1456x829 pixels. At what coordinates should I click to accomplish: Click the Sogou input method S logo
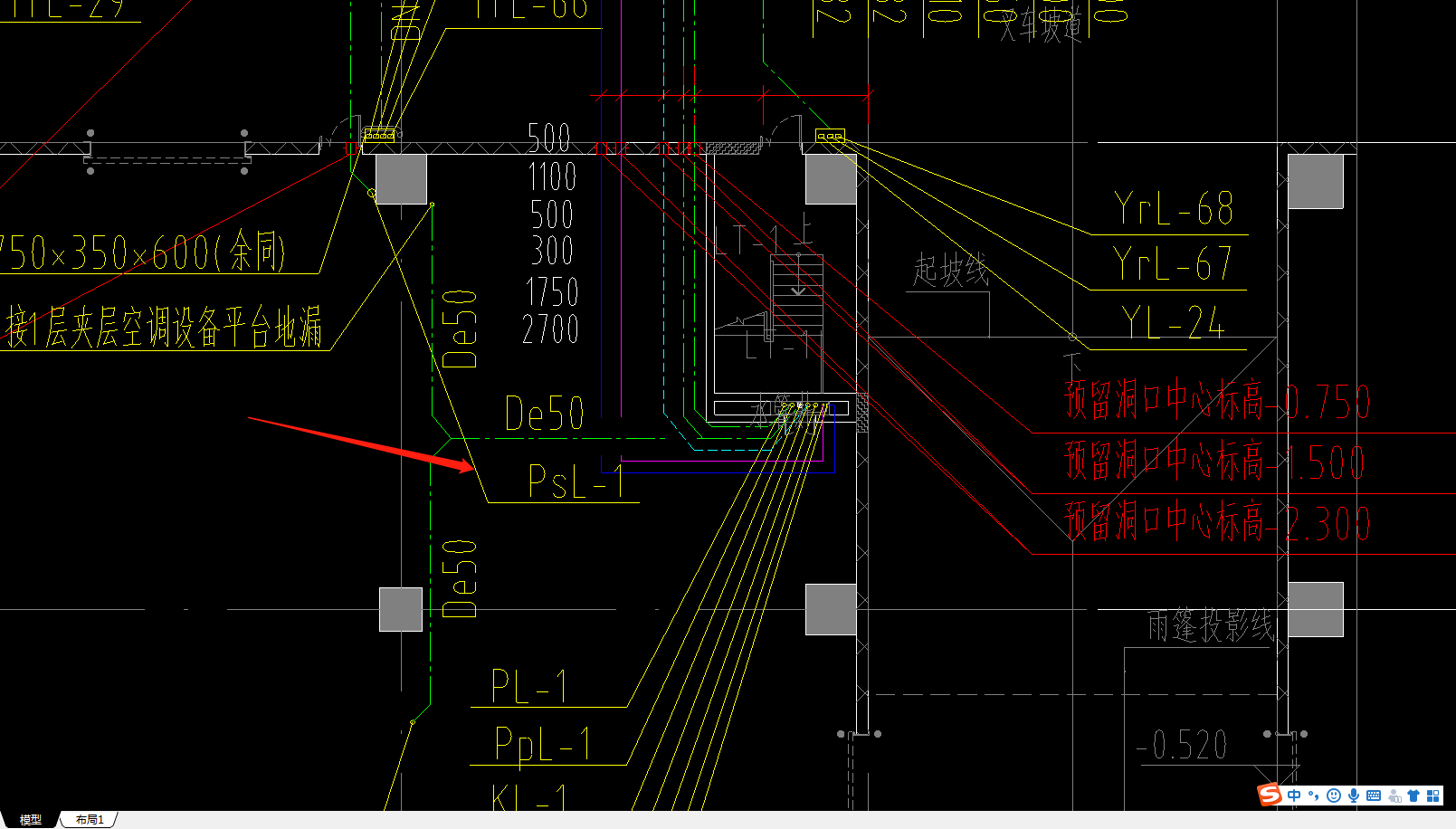[1270, 795]
